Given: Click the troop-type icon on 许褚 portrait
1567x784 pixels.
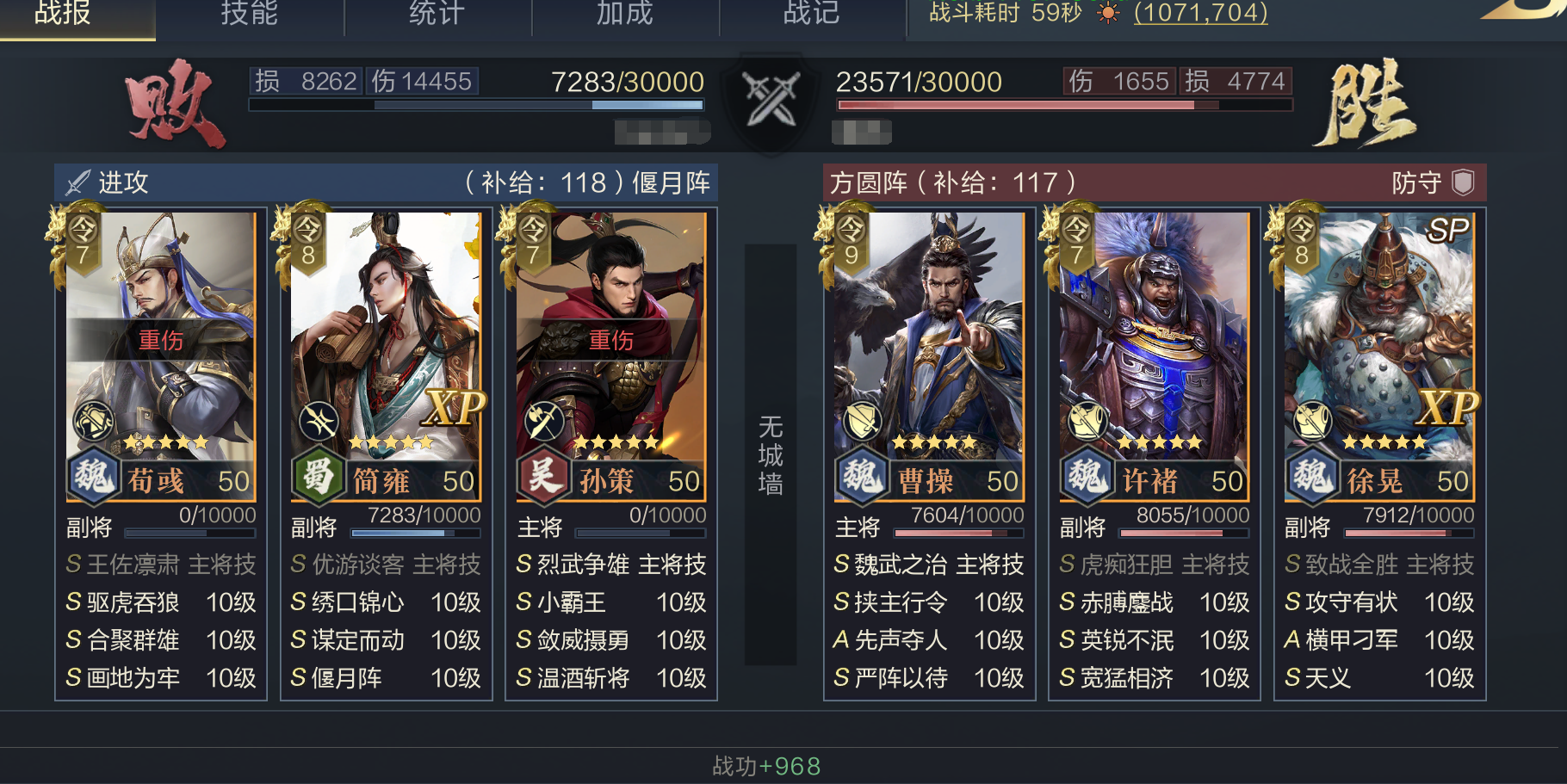Looking at the screenshot, I should (1087, 421).
